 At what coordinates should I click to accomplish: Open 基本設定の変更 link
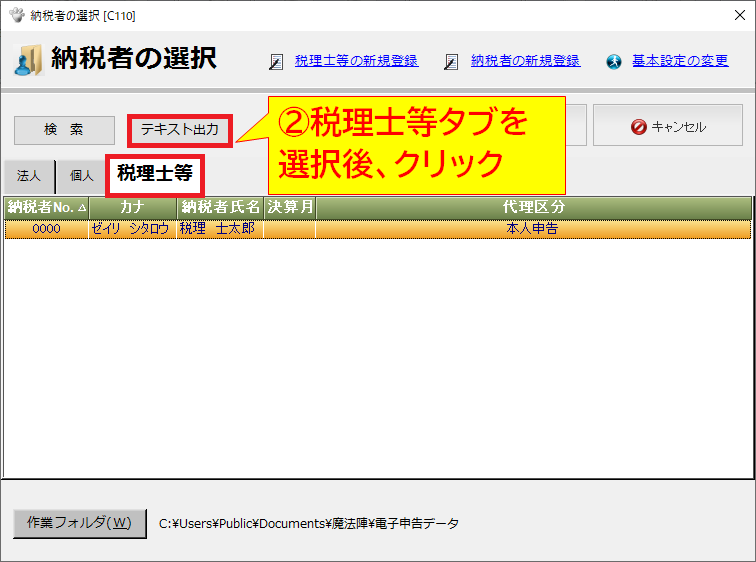(680, 61)
